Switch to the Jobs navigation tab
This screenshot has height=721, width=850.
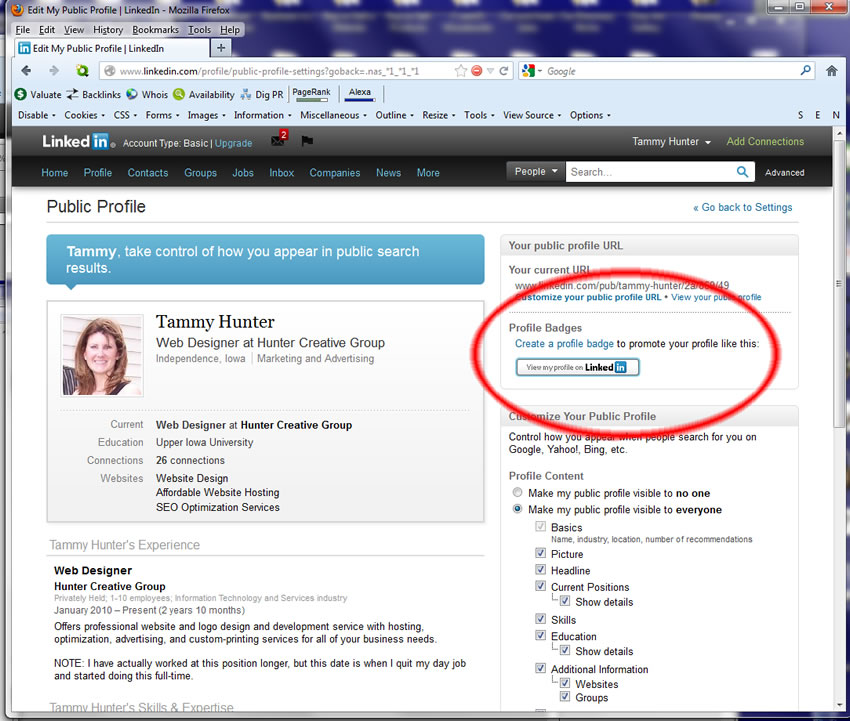coord(243,172)
